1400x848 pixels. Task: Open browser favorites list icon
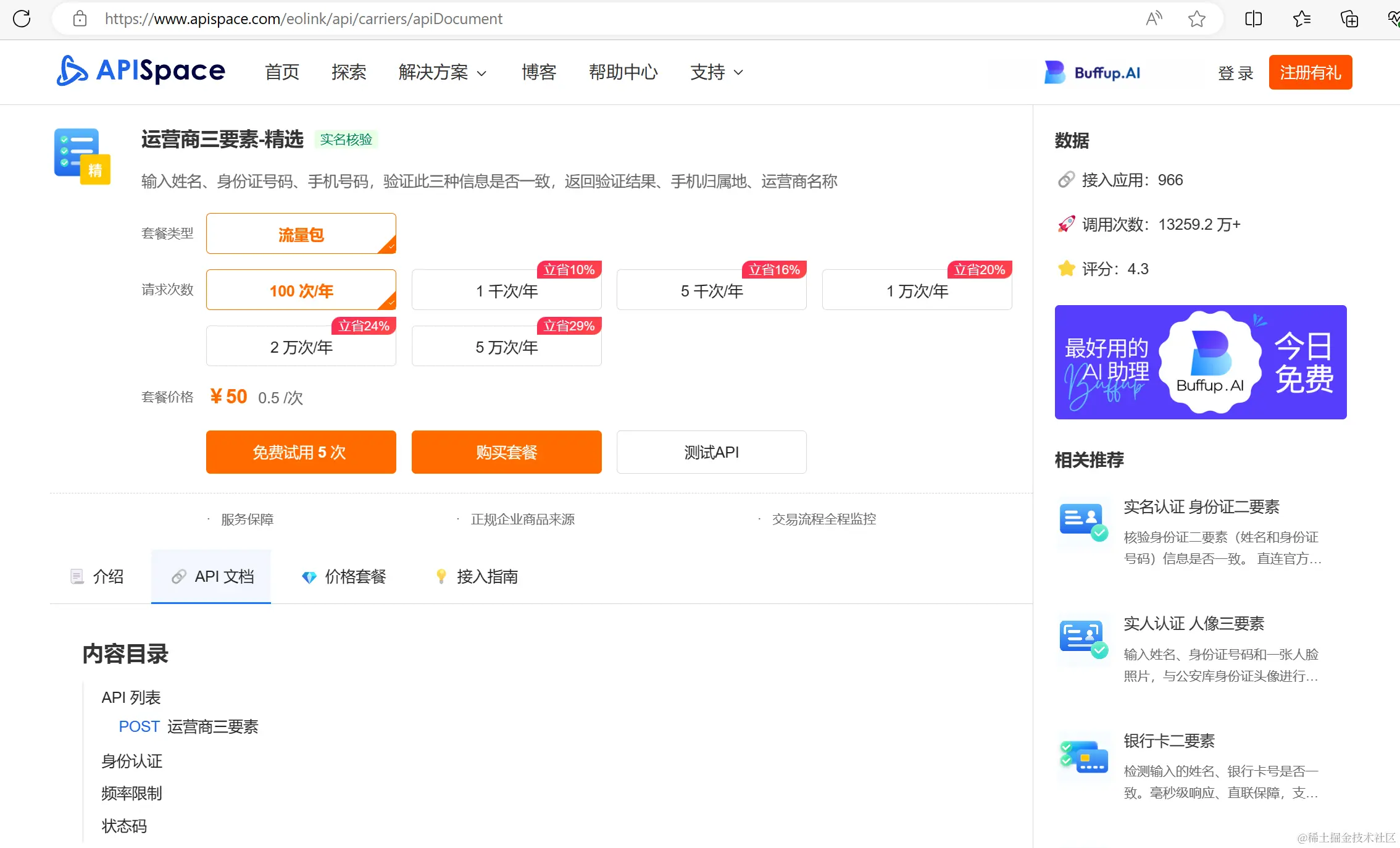pyautogui.click(x=1301, y=19)
